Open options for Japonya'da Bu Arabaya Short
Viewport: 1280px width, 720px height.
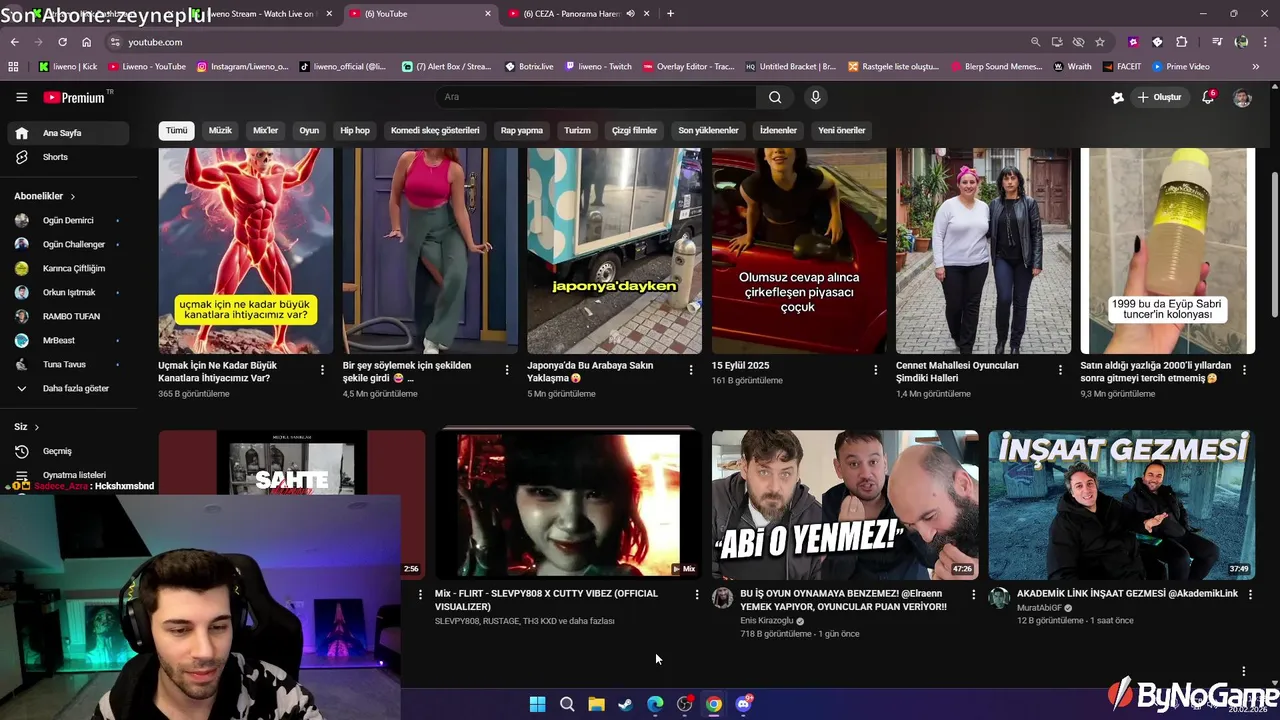691,370
